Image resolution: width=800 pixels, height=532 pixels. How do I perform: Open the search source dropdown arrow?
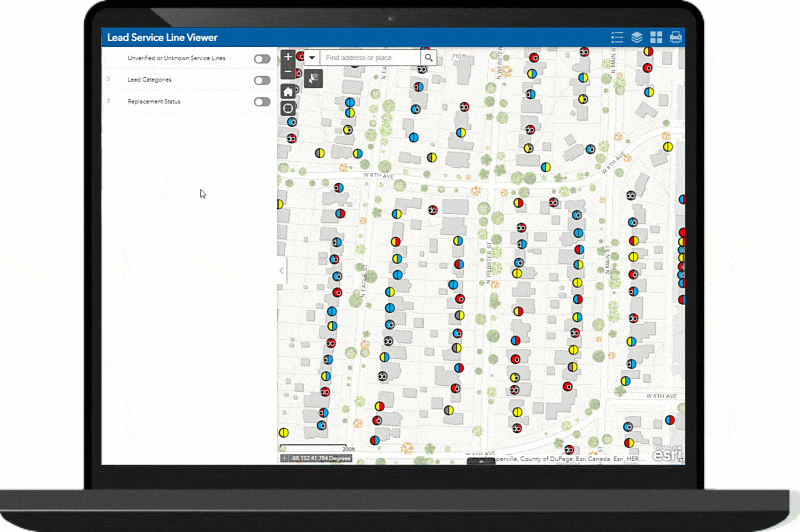click(x=312, y=58)
